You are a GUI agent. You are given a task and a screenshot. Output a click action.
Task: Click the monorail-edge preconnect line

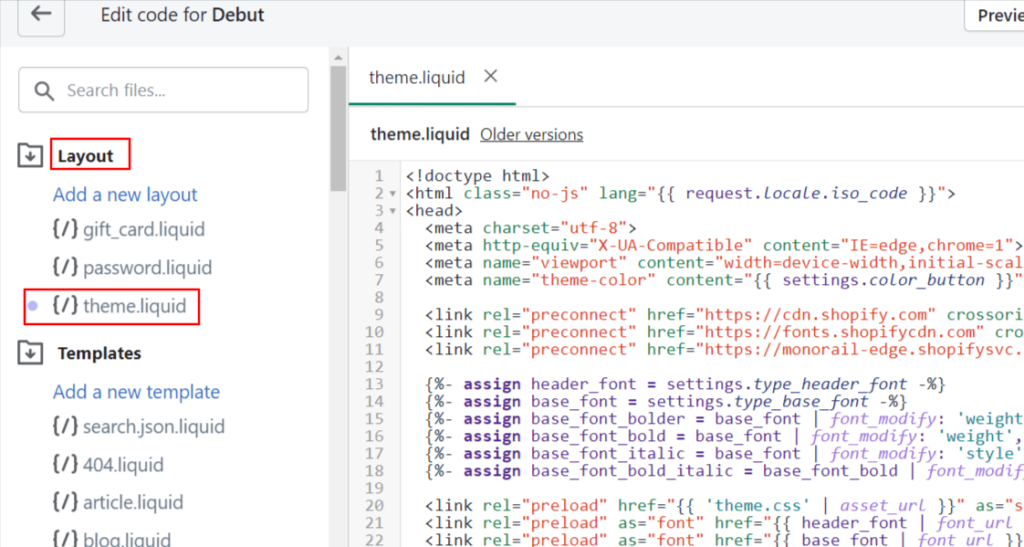pos(724,350)
